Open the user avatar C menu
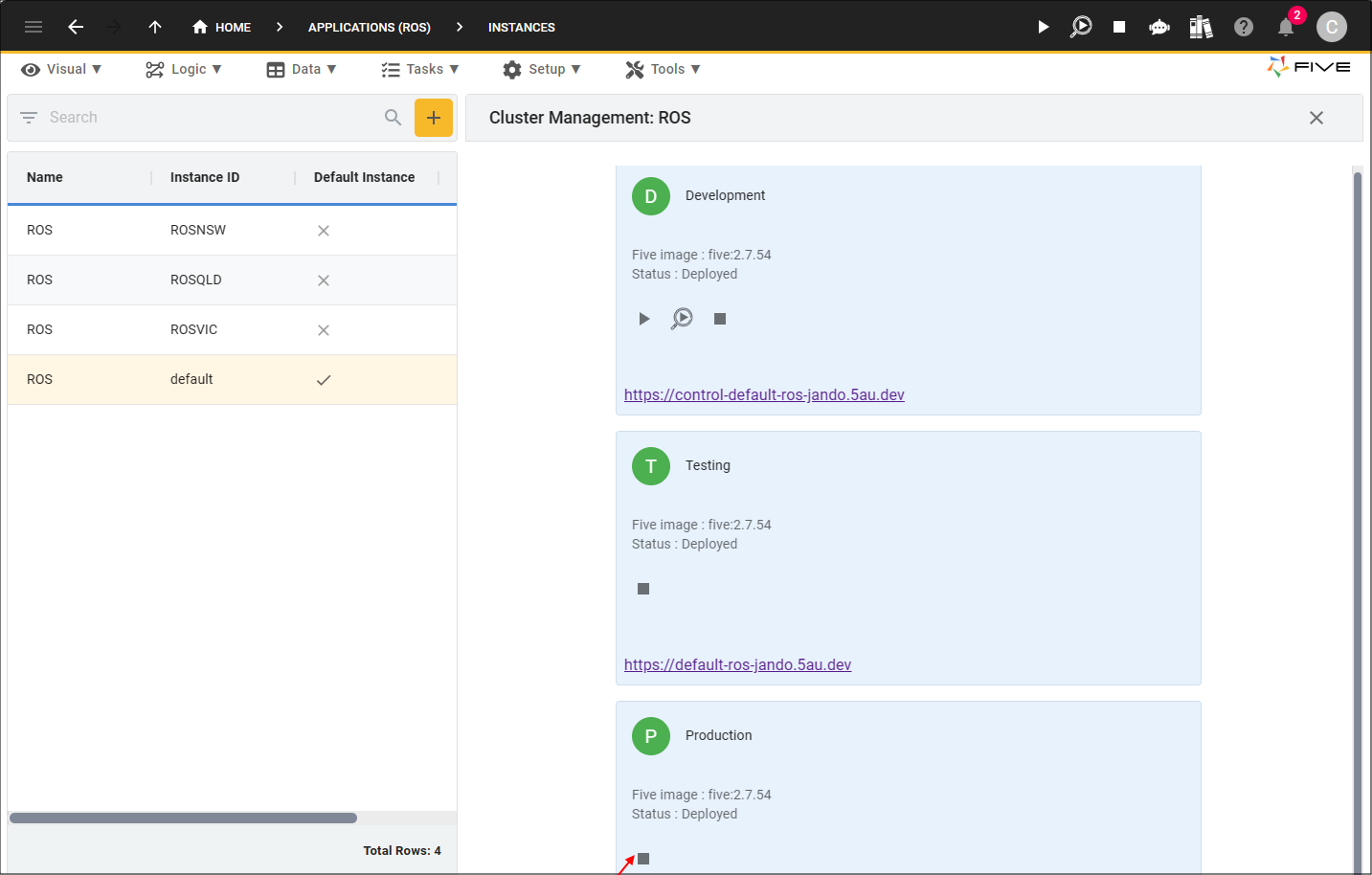The width and height of the screenshot is (1372, 875). 1332,27
